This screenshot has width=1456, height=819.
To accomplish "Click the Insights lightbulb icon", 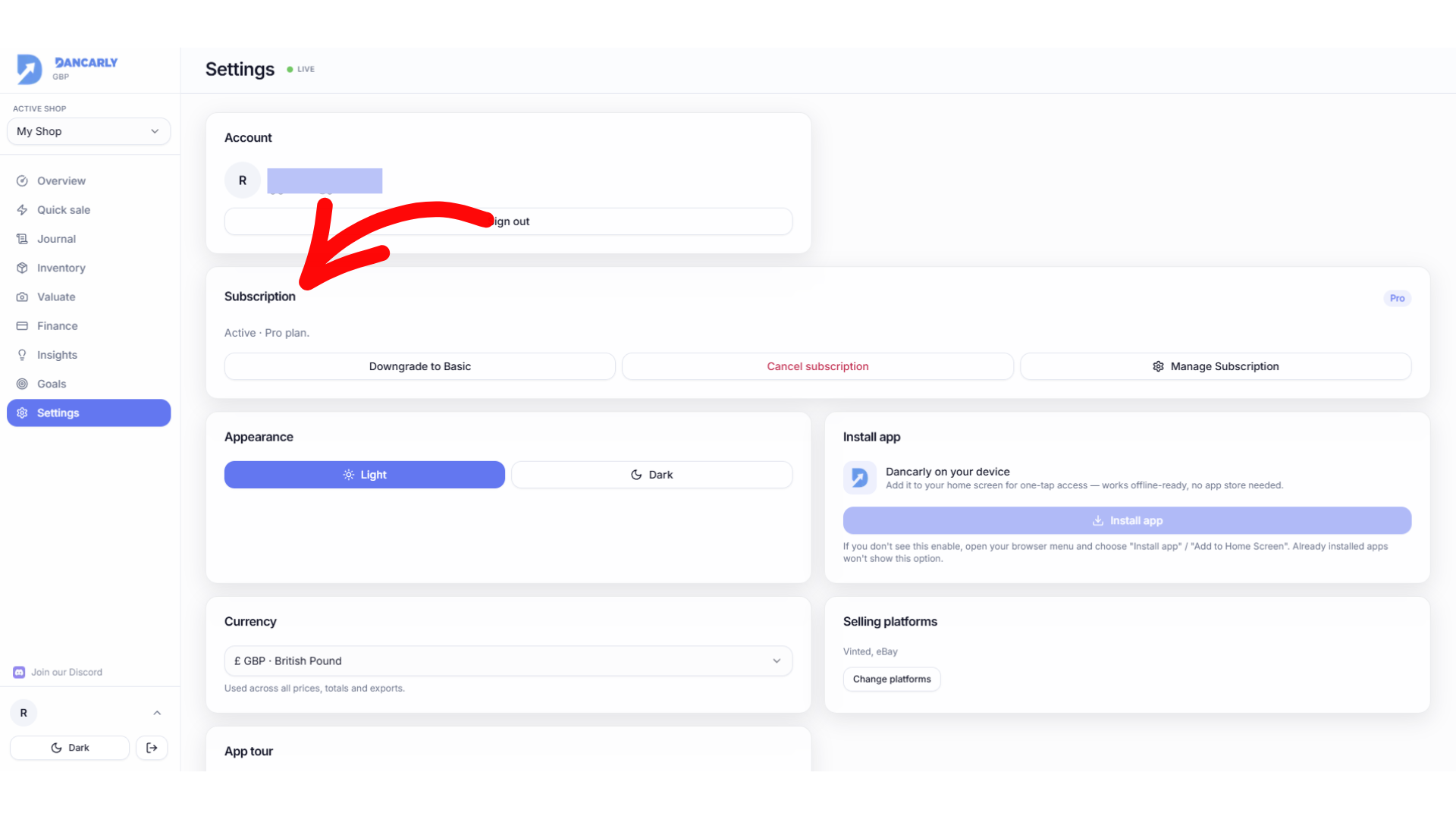I will (22, 355).
